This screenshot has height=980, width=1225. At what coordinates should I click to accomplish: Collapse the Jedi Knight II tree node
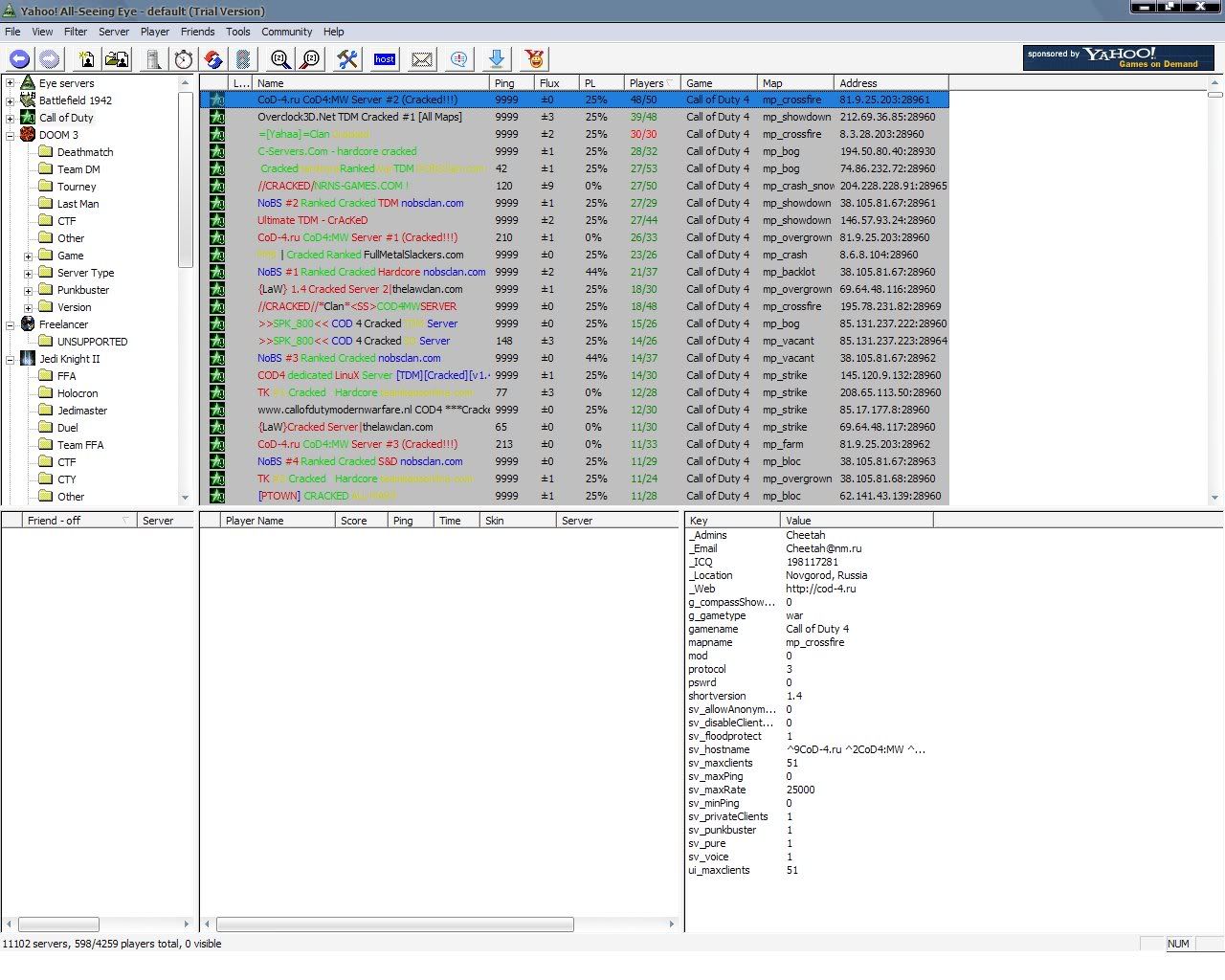[x=10, y=359]
